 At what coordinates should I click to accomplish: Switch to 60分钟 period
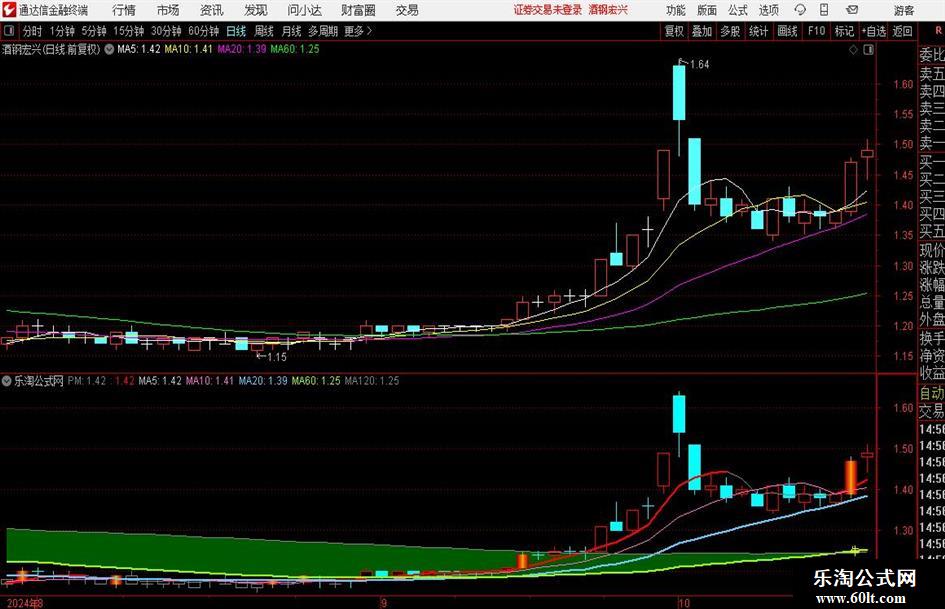tap(203, 31)
